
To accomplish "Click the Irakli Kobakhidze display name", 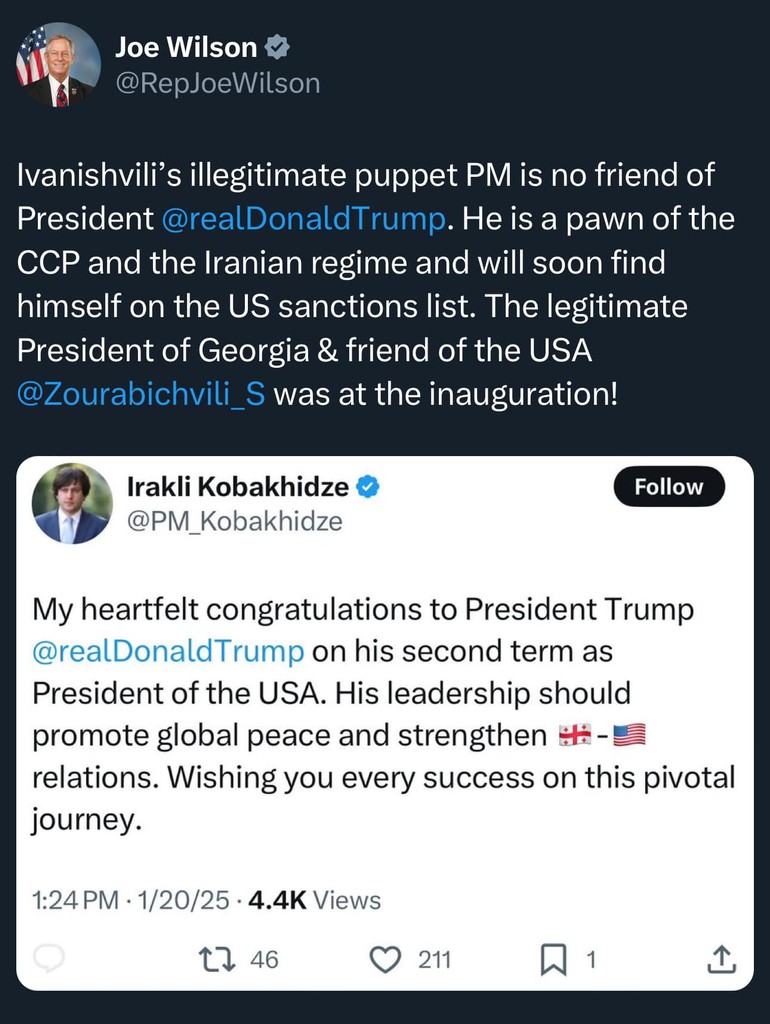I will coord(238,487).
